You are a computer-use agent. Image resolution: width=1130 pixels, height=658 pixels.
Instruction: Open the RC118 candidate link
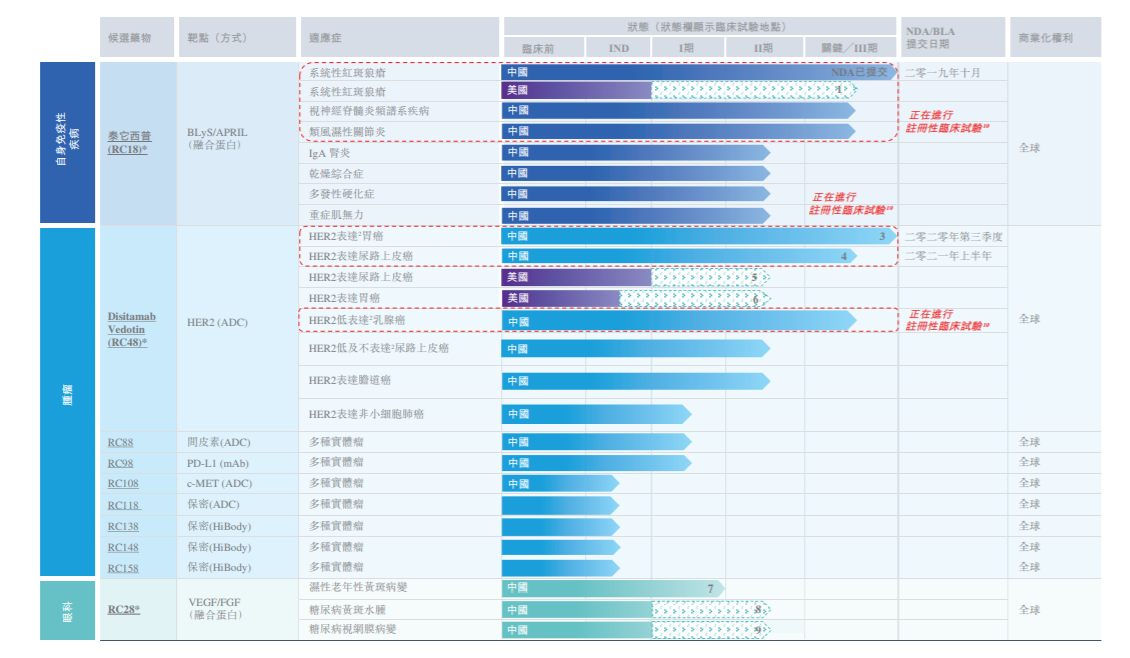coord(123,505)
